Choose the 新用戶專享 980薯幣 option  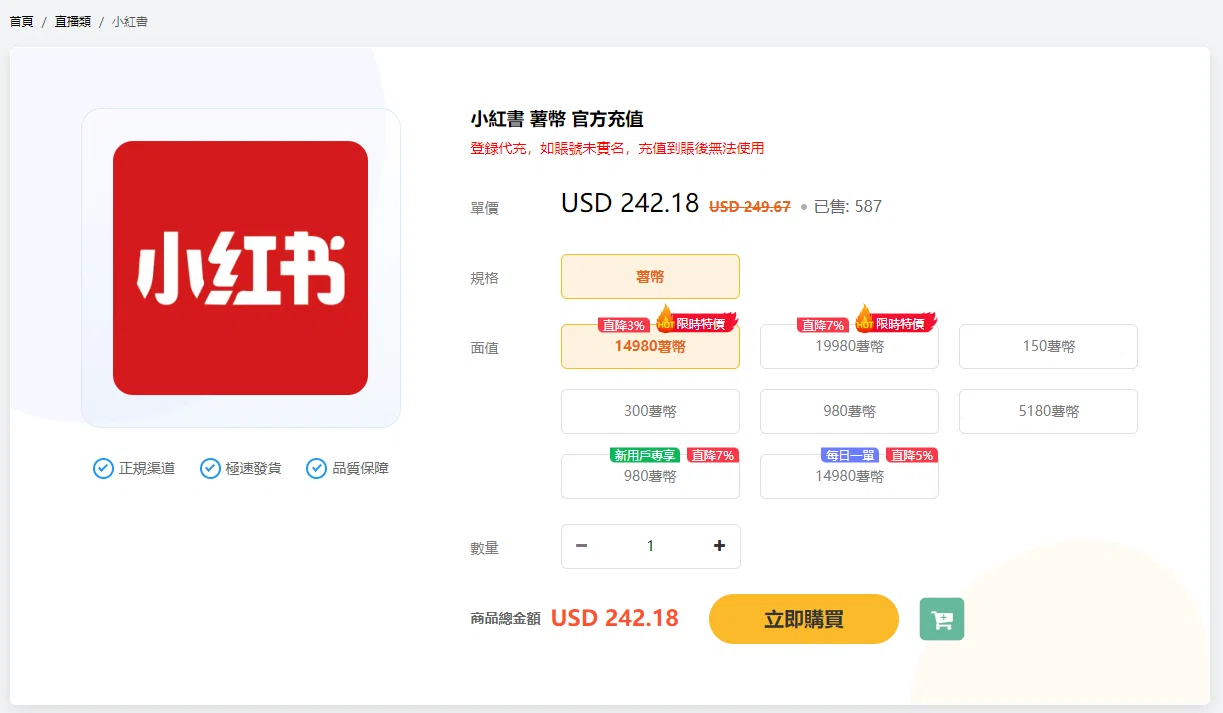(650, 477)
